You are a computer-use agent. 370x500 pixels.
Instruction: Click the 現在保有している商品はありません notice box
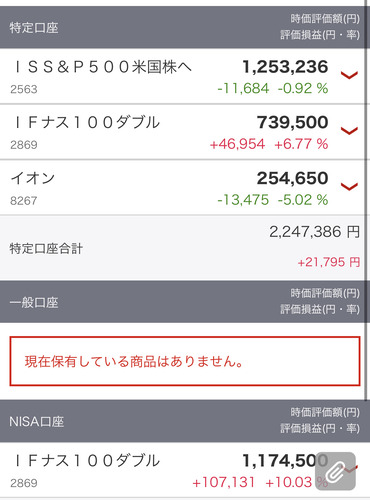(185, 361)
